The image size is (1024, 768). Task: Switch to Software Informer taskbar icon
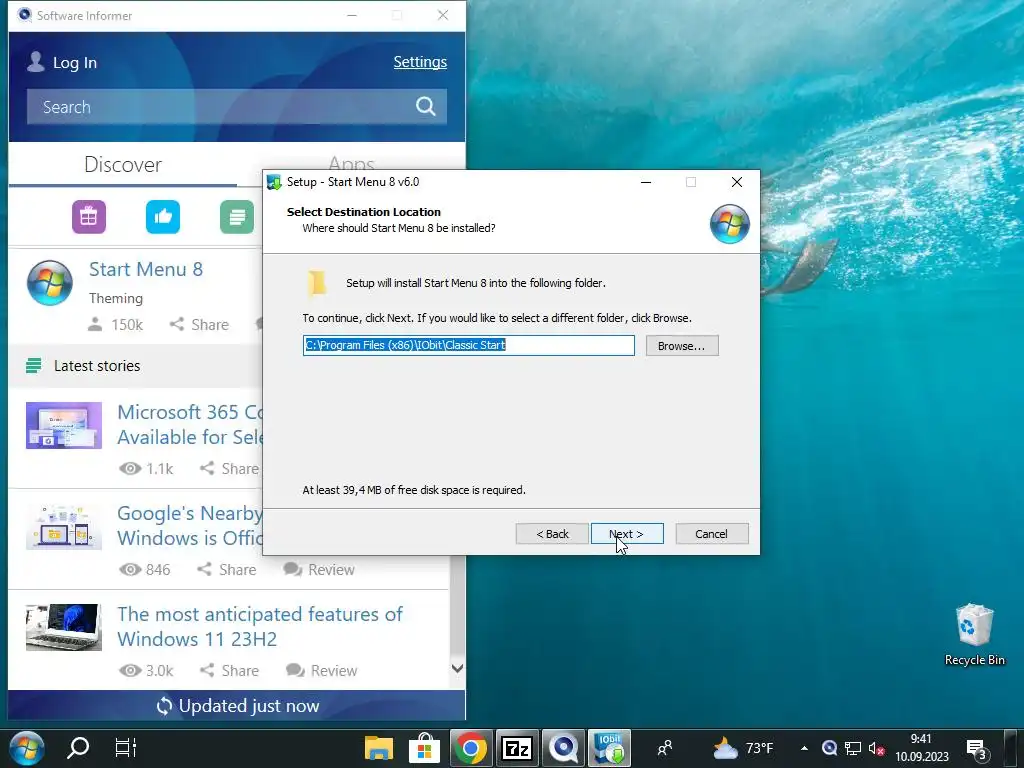pyautogui.click(x=563, y=748)
